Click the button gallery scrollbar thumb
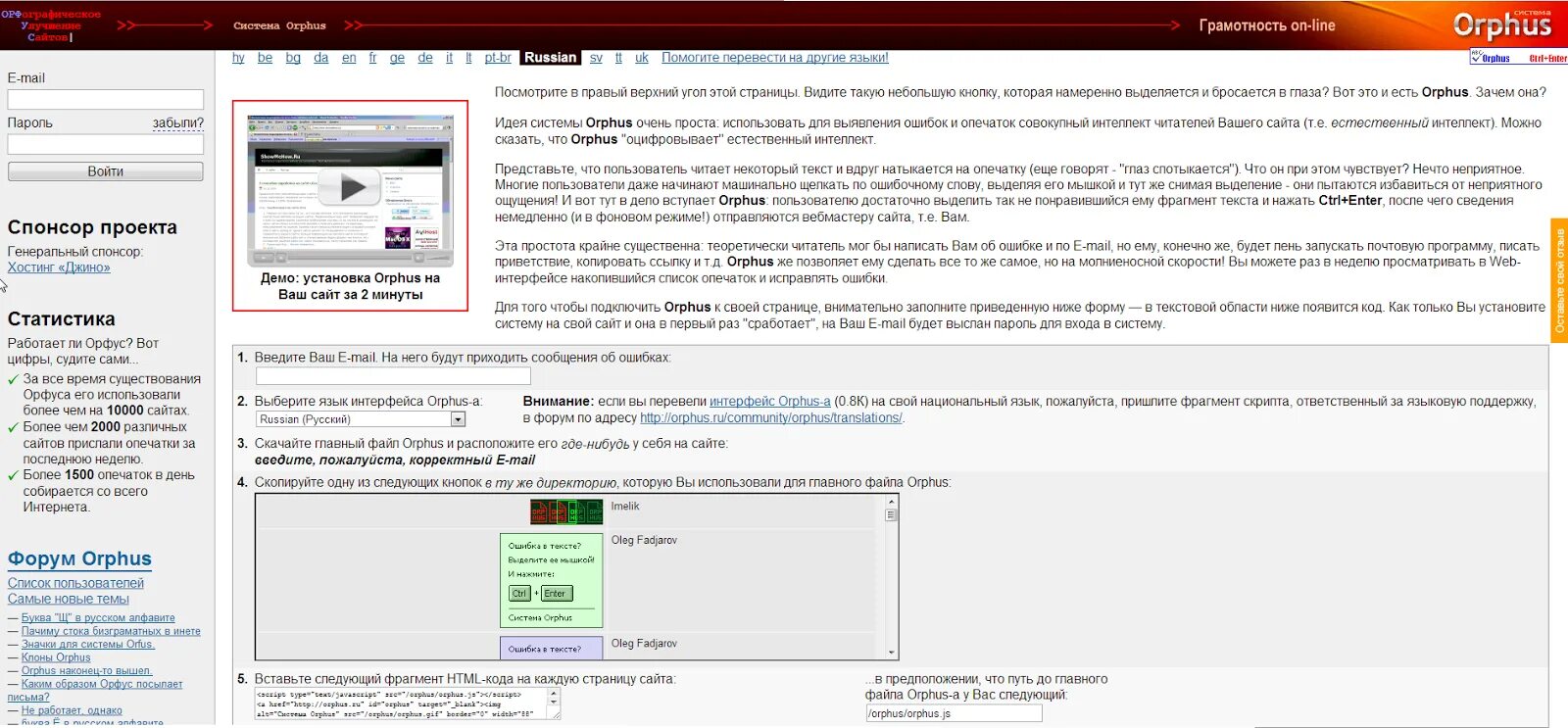 pyautogui.click(x=891, y=515)
